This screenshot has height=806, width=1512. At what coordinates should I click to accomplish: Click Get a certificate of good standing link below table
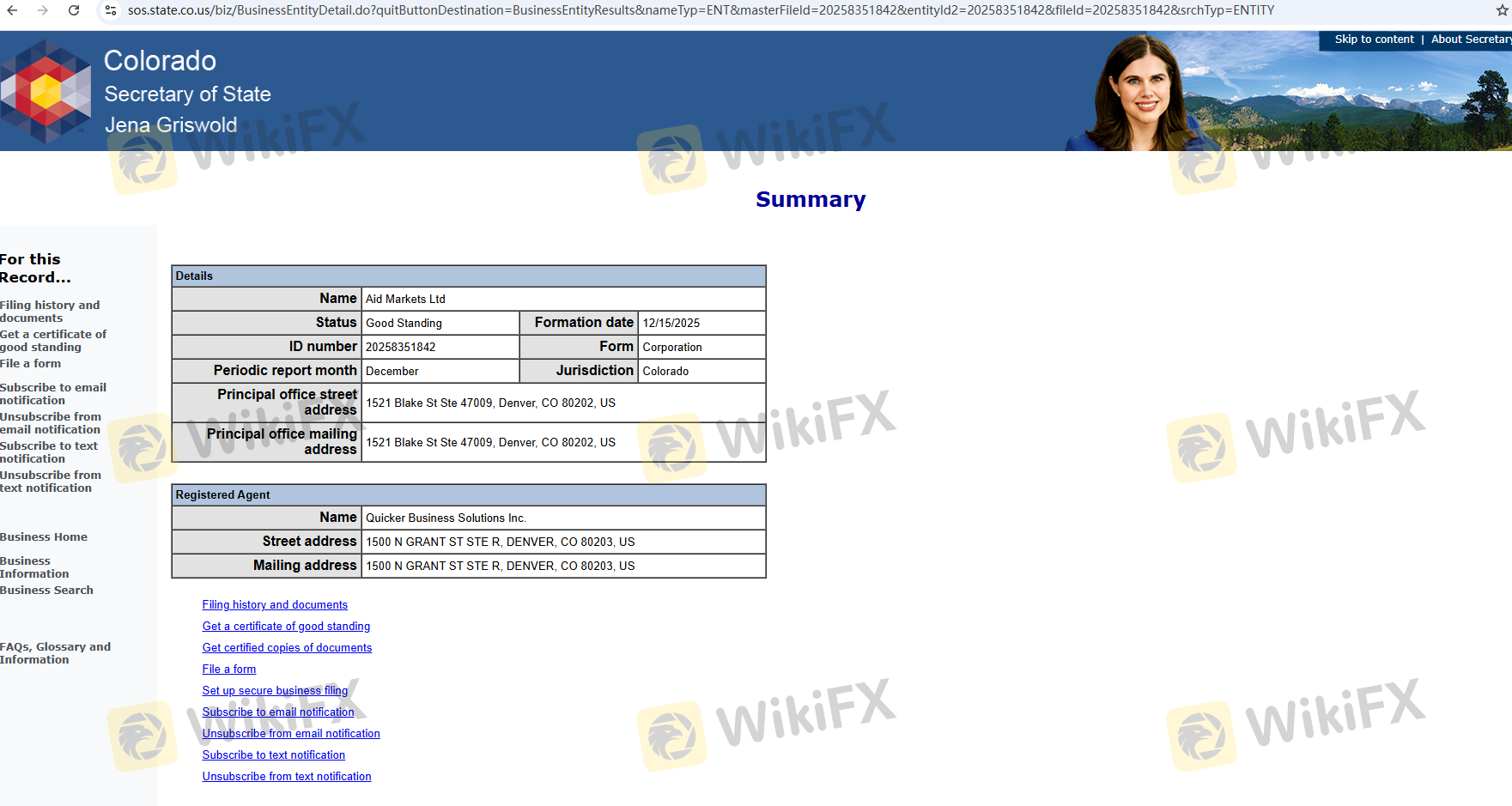pos(286,627)
